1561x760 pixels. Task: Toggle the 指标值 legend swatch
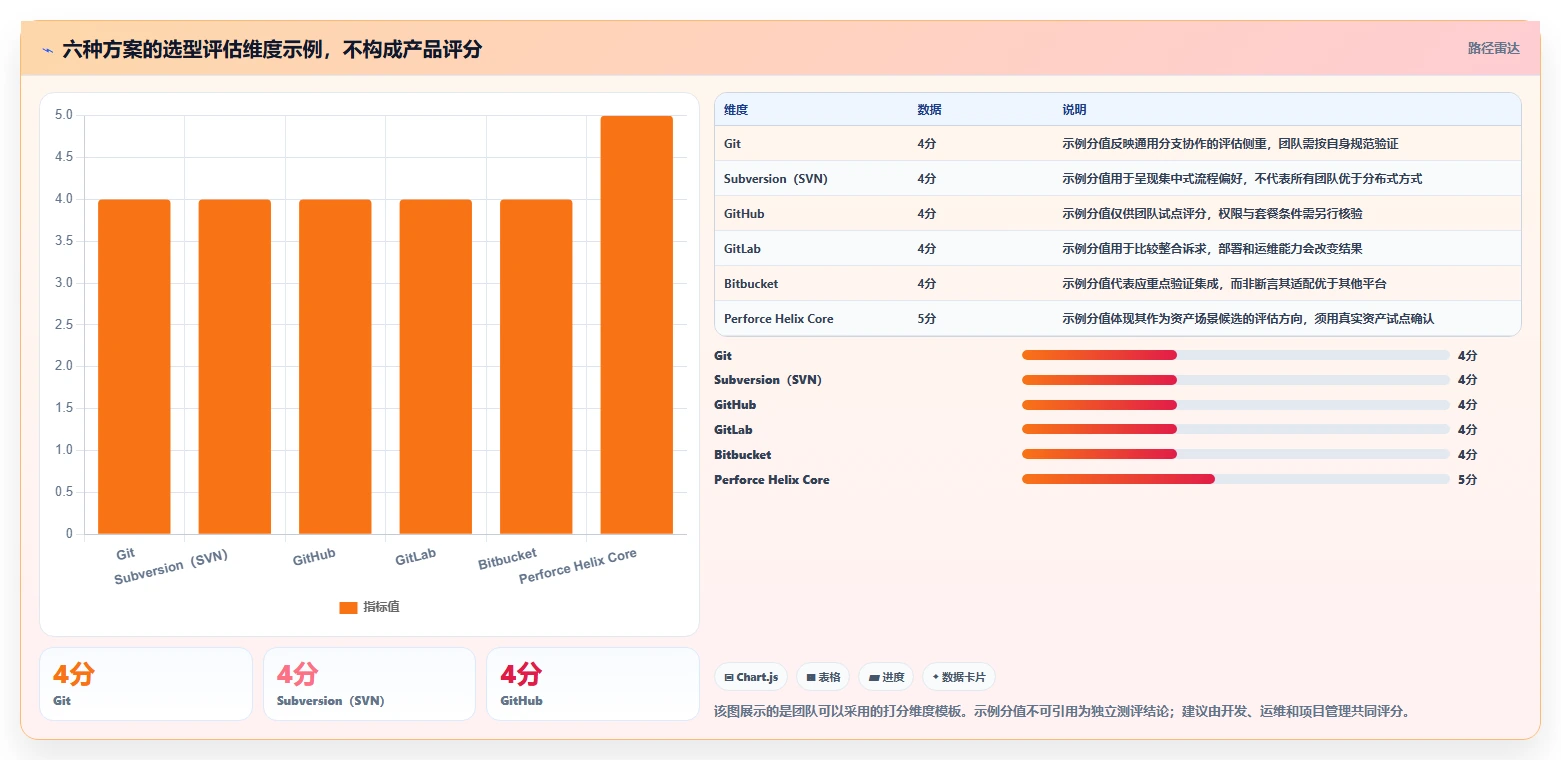[348, 607]
